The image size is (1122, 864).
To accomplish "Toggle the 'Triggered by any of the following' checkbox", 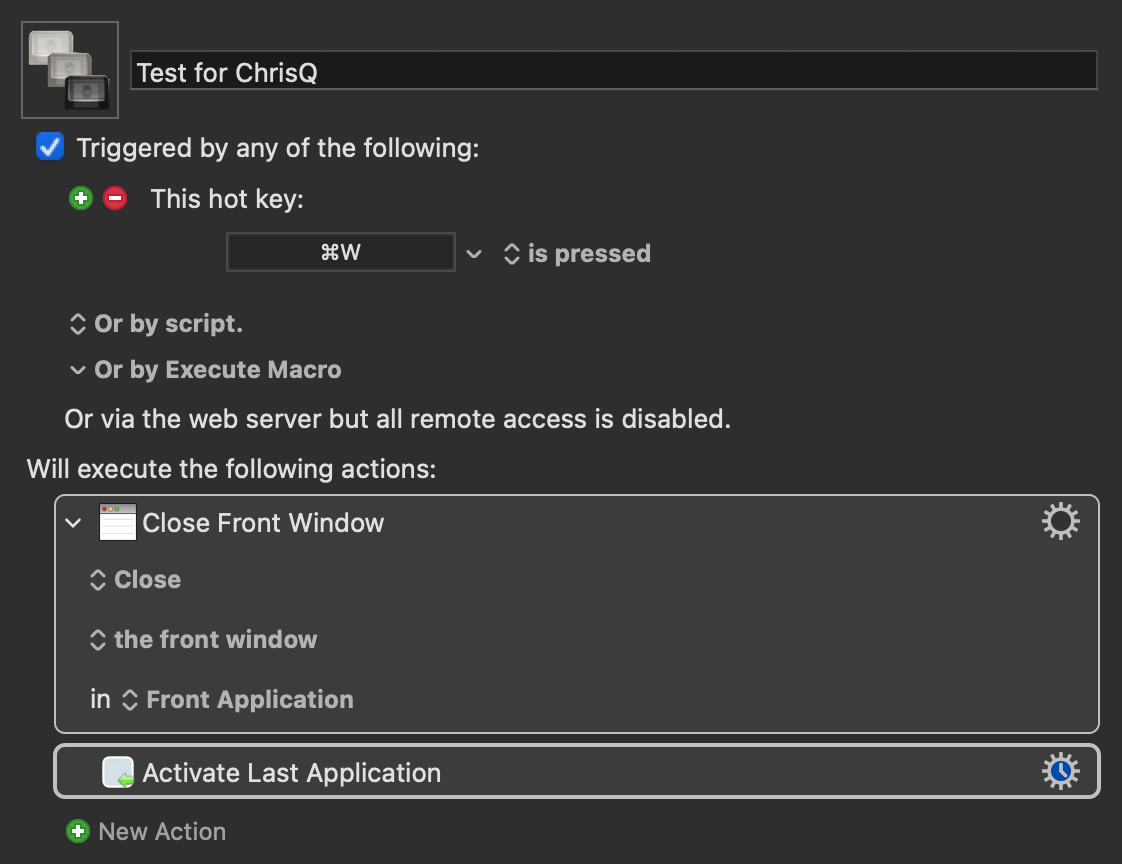I will [49, 148].
